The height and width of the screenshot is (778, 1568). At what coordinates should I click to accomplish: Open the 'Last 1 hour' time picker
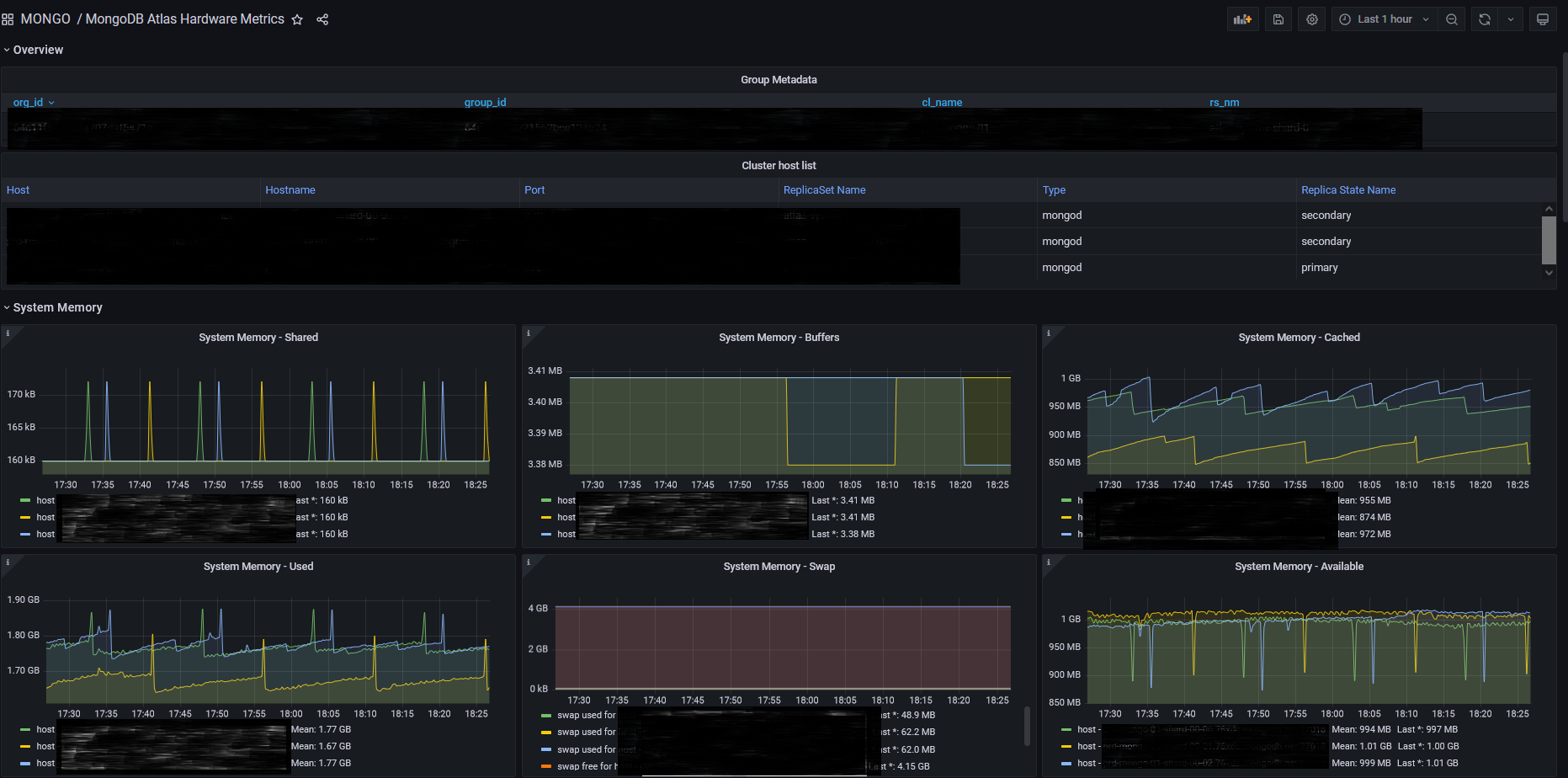[1384, 19]
